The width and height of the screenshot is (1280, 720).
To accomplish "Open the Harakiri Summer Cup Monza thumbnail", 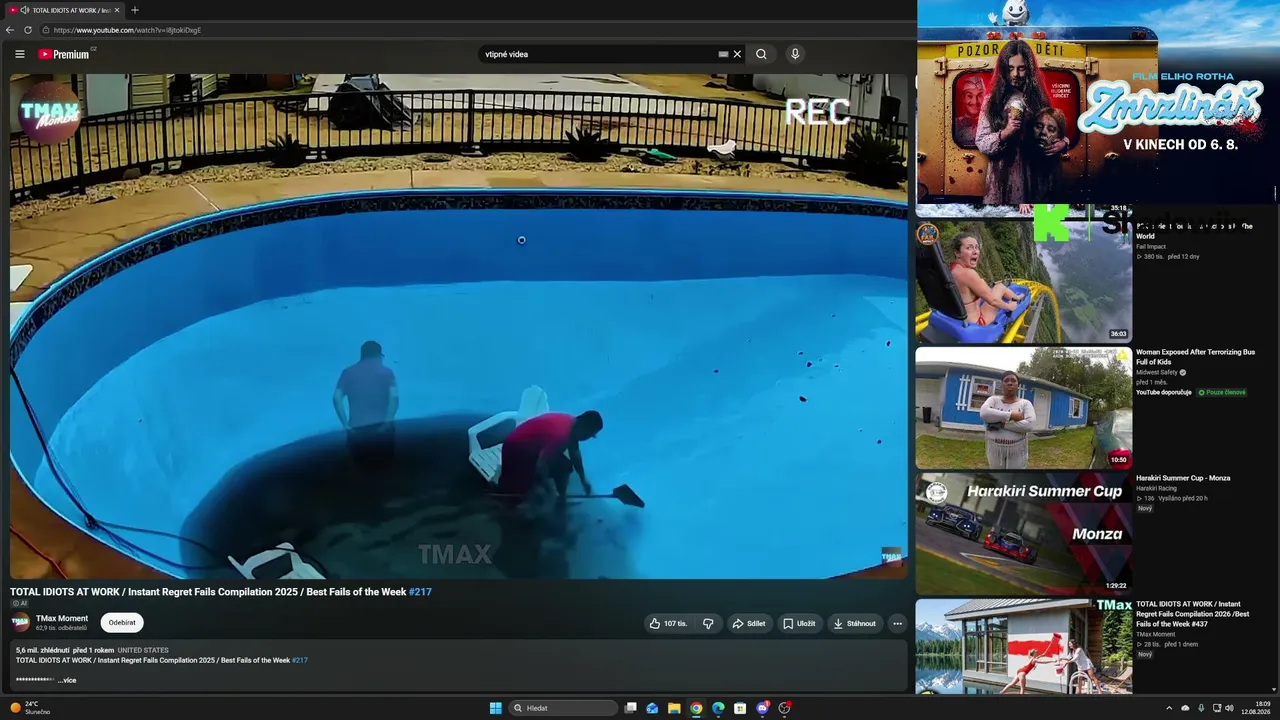I will click(1024, 534).
